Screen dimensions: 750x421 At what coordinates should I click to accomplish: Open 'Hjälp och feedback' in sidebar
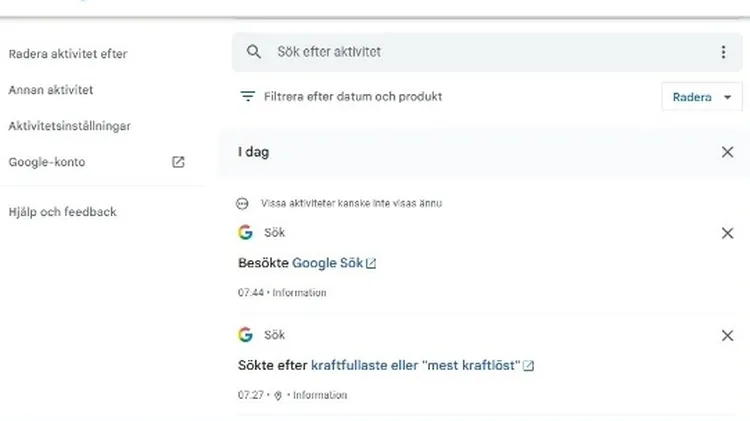click(63, 212)
